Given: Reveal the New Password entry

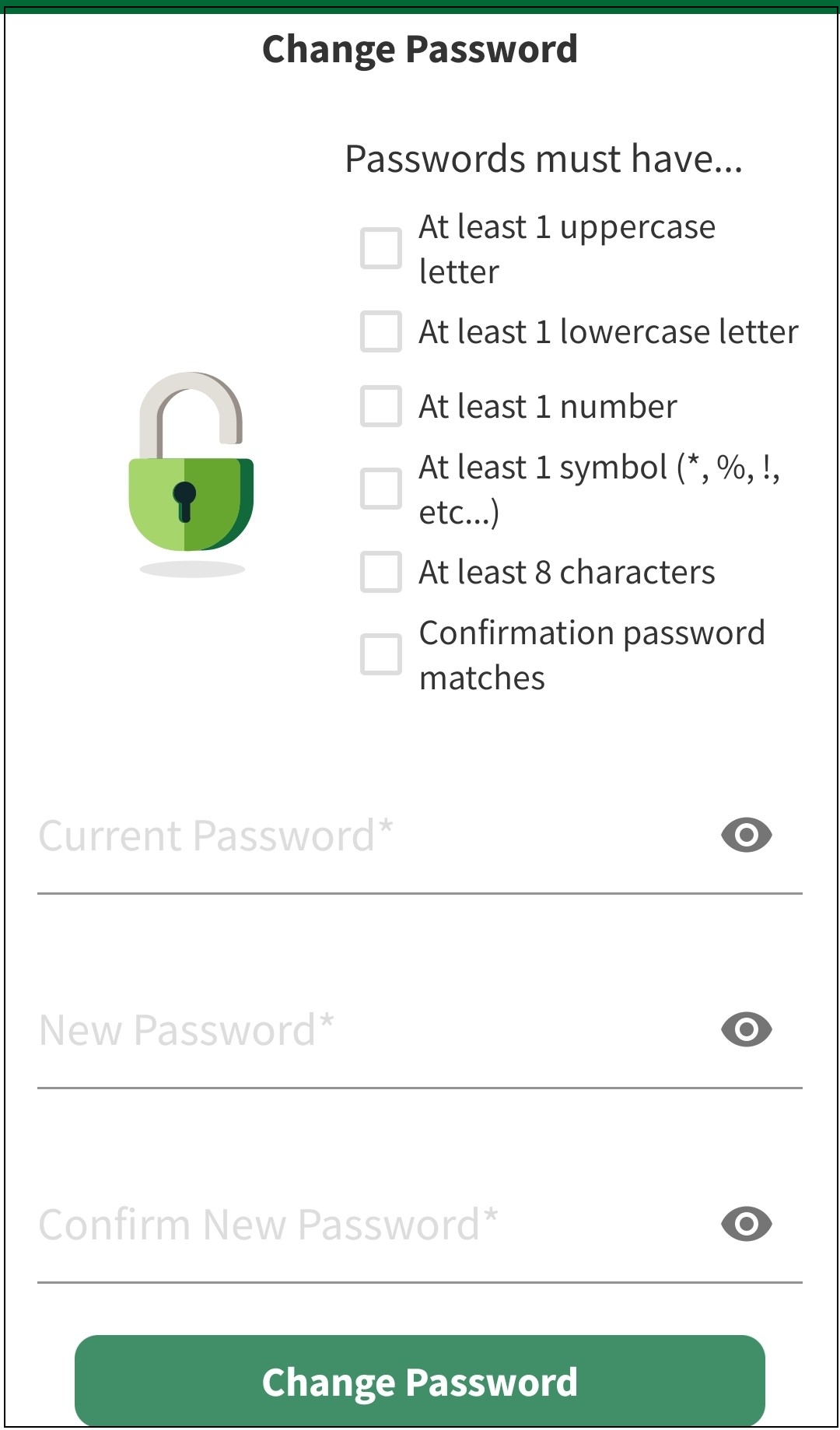Looking at the screenshot, I should click(746, 1030).
